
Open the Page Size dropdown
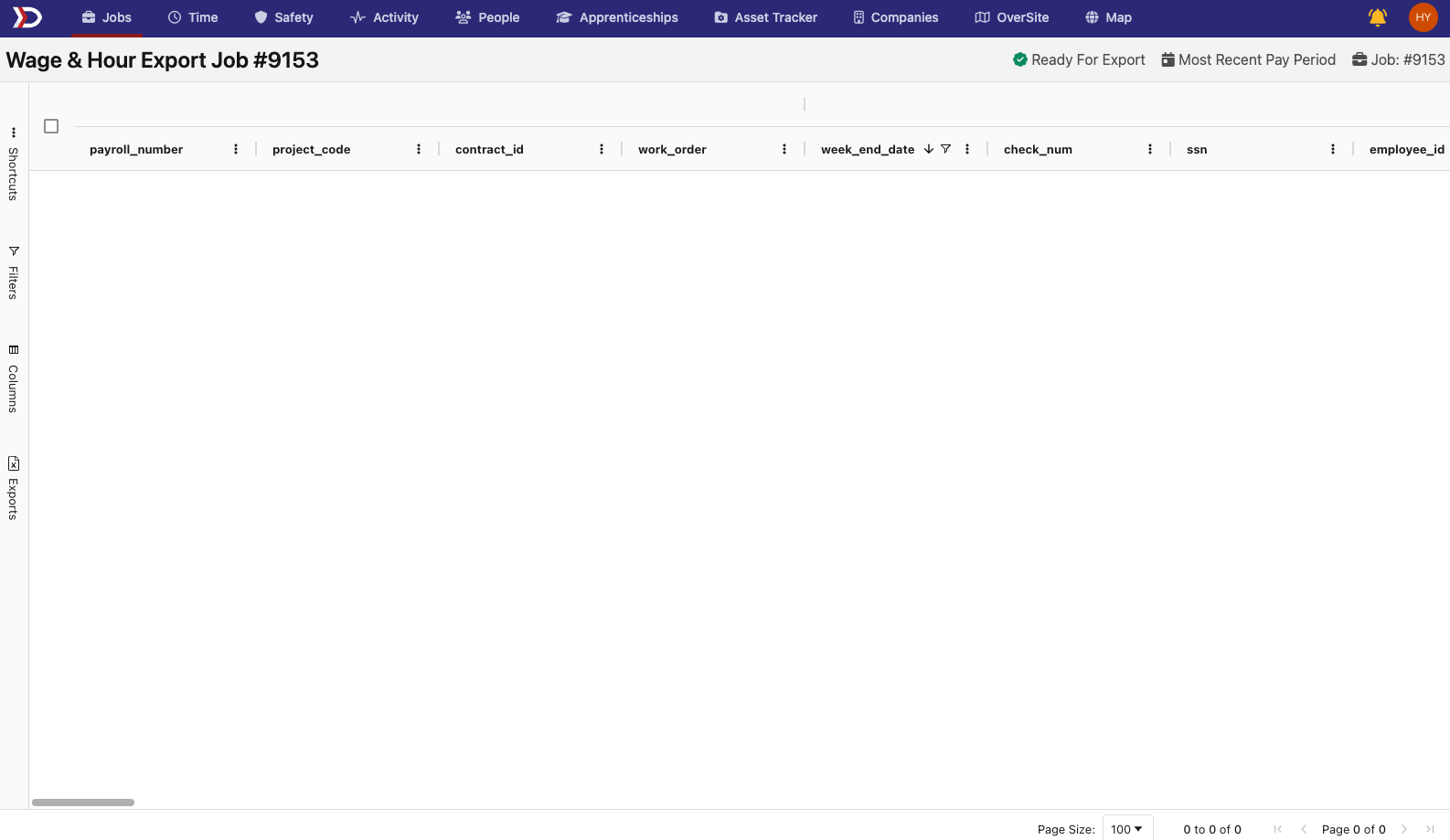tap(1127, 829)
